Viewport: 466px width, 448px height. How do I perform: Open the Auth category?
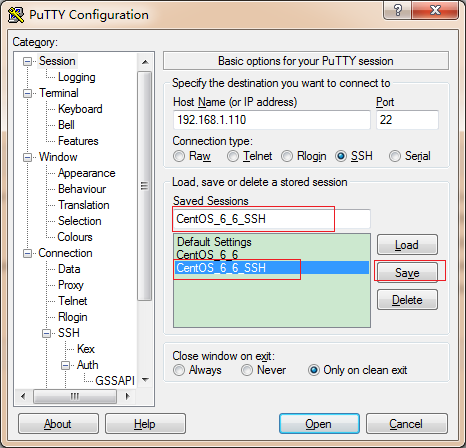click(x=87, y=365)
